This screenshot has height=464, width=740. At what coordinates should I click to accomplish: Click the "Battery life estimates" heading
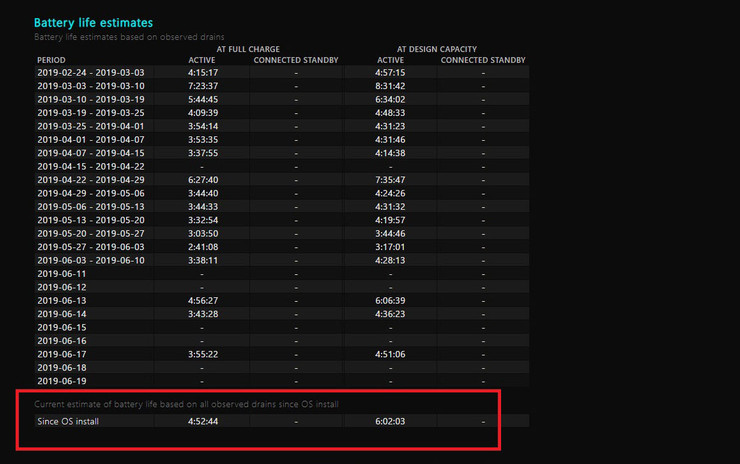[93, 22]
